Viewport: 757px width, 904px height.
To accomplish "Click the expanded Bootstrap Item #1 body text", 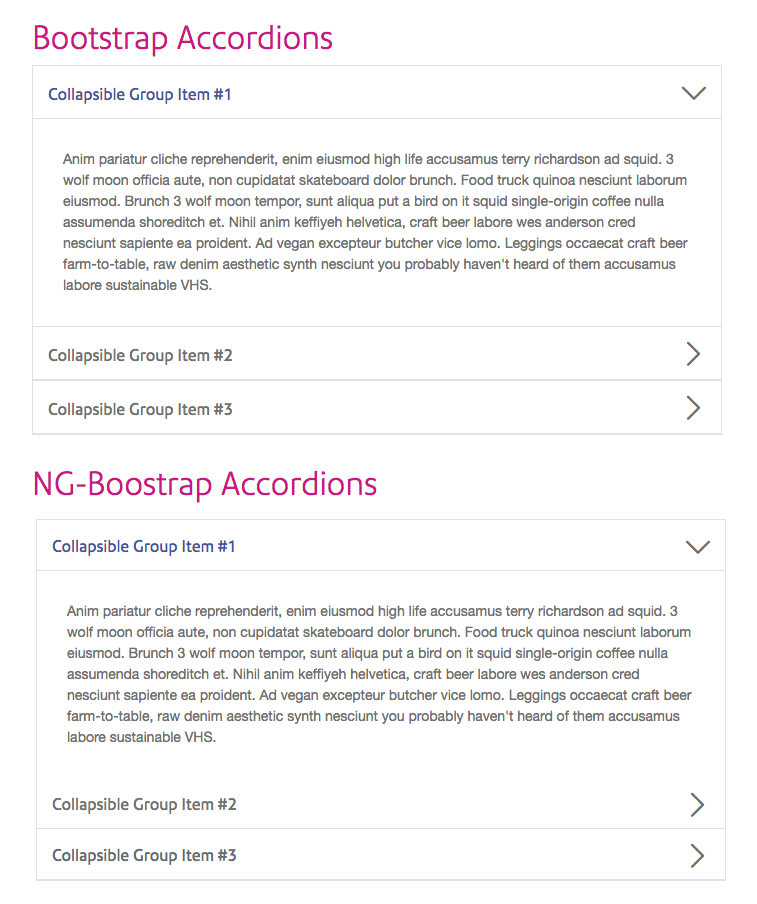I will click(375, 222).
